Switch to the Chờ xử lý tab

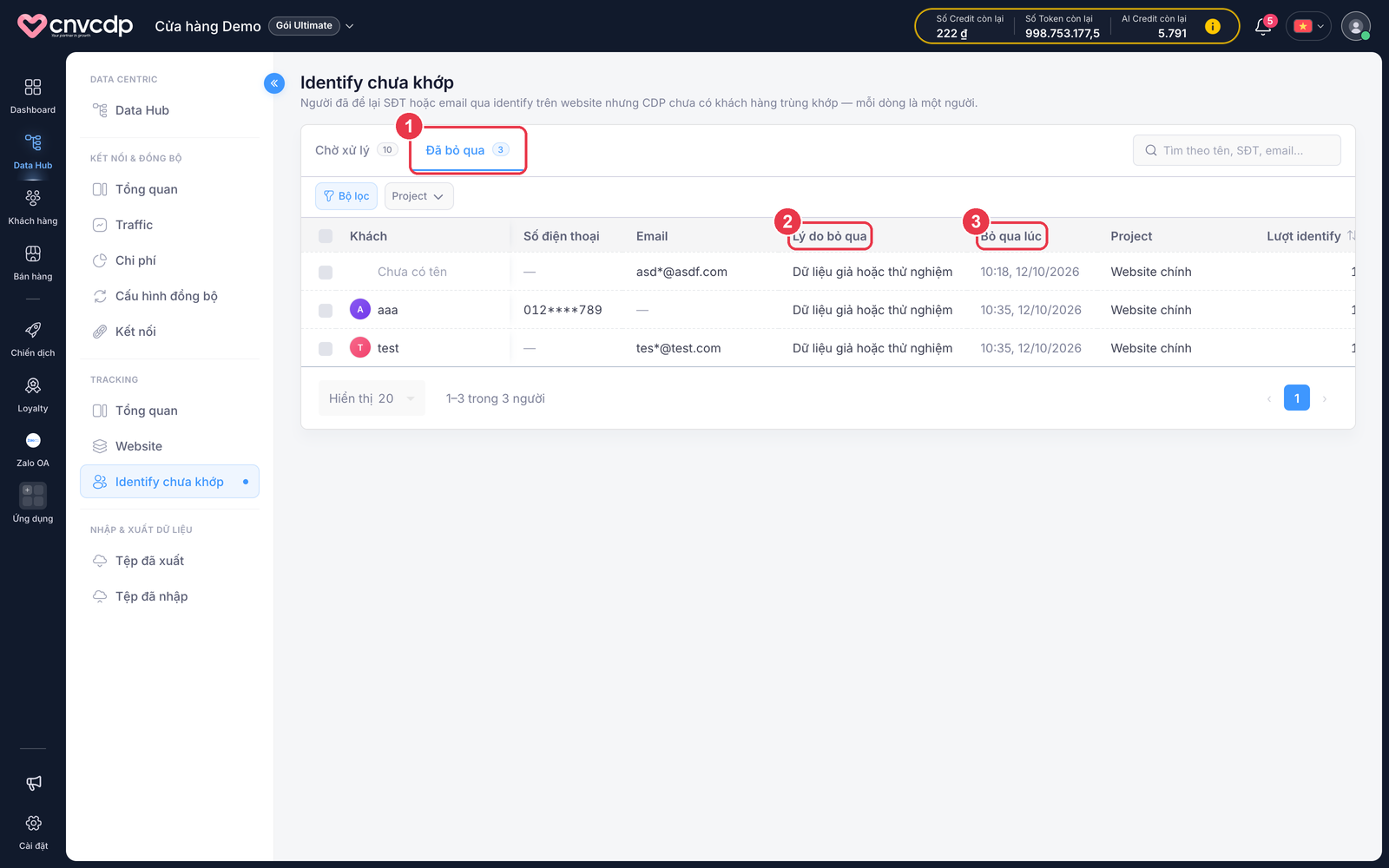click(356, 150)
